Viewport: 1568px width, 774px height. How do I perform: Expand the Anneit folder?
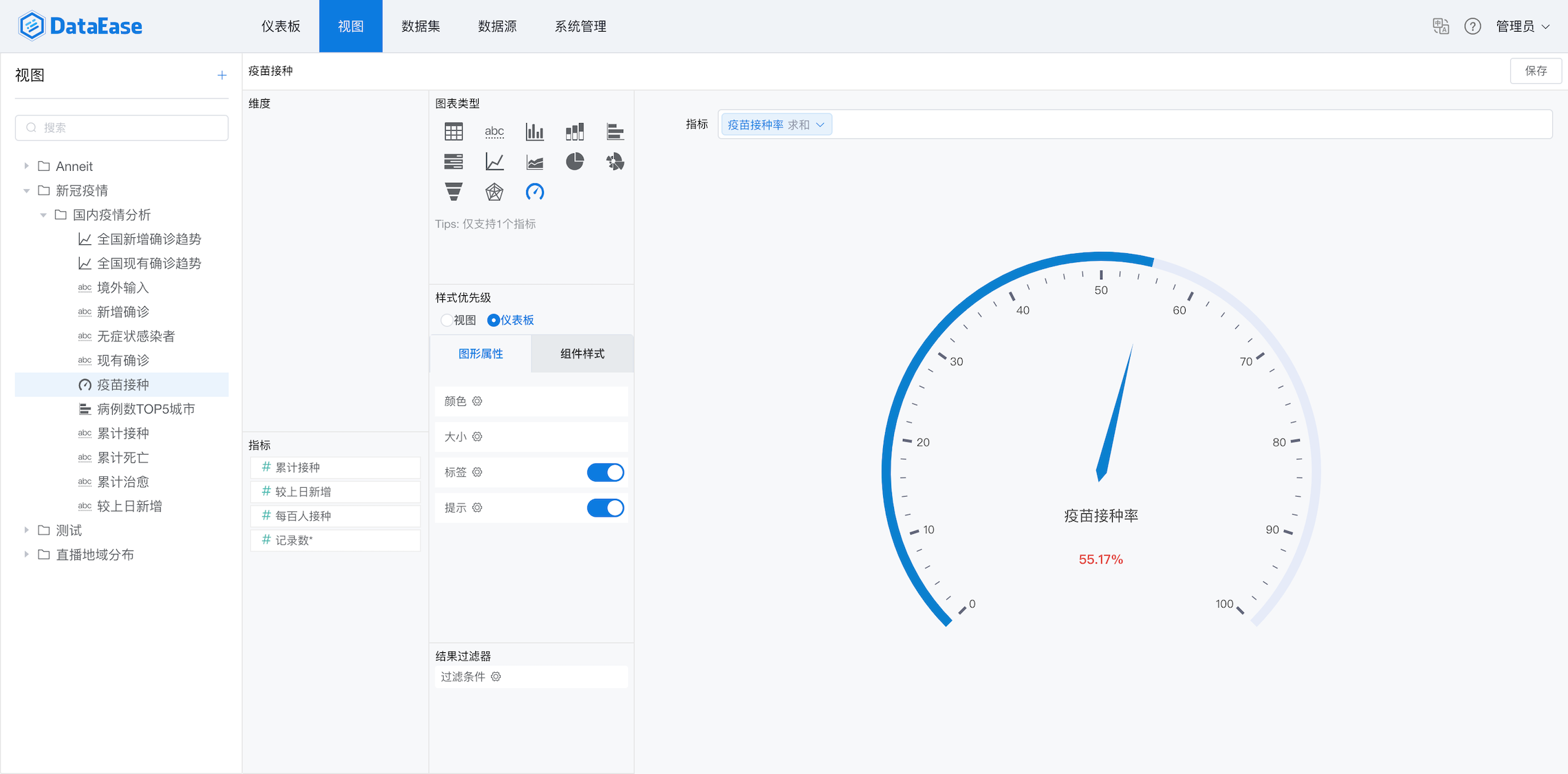[26, 166]
